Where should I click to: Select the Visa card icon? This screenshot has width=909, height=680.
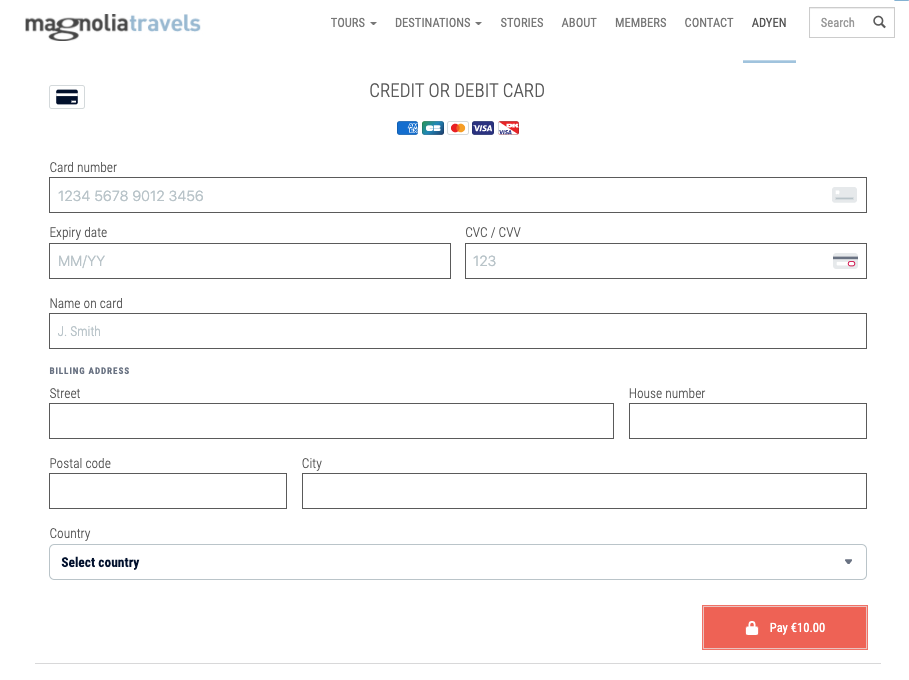pos(482,128)
